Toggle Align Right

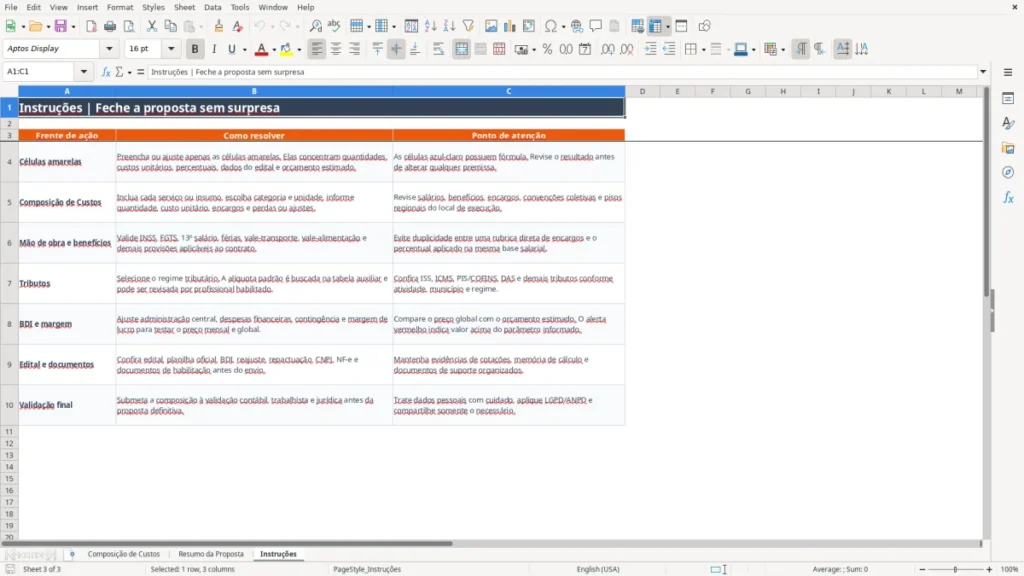tap(355, 49)
